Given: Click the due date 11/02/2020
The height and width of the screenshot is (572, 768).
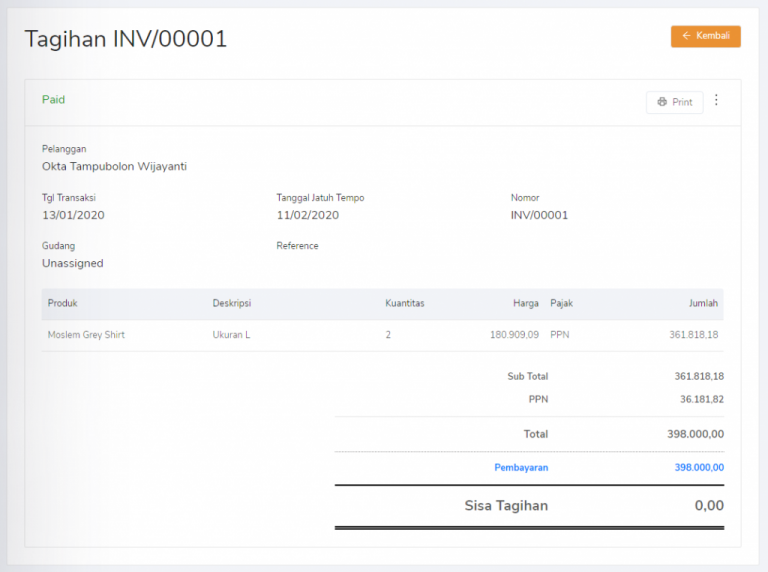Looking at the screenshot, I should coord(307,215).
